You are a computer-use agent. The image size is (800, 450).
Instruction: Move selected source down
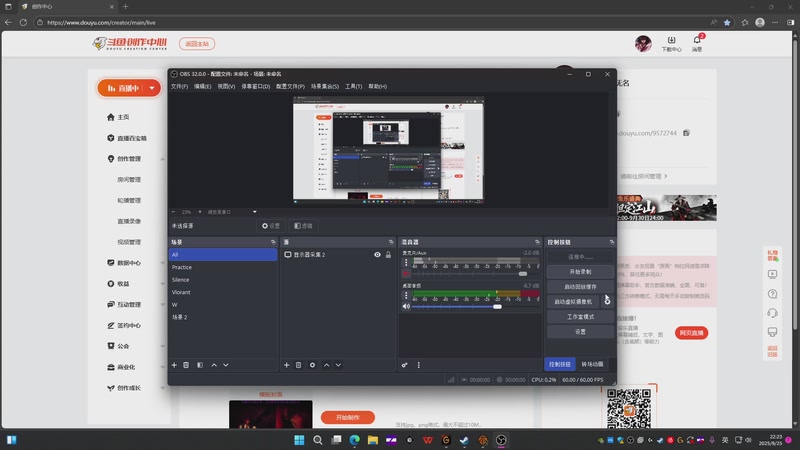coord(338,365)
